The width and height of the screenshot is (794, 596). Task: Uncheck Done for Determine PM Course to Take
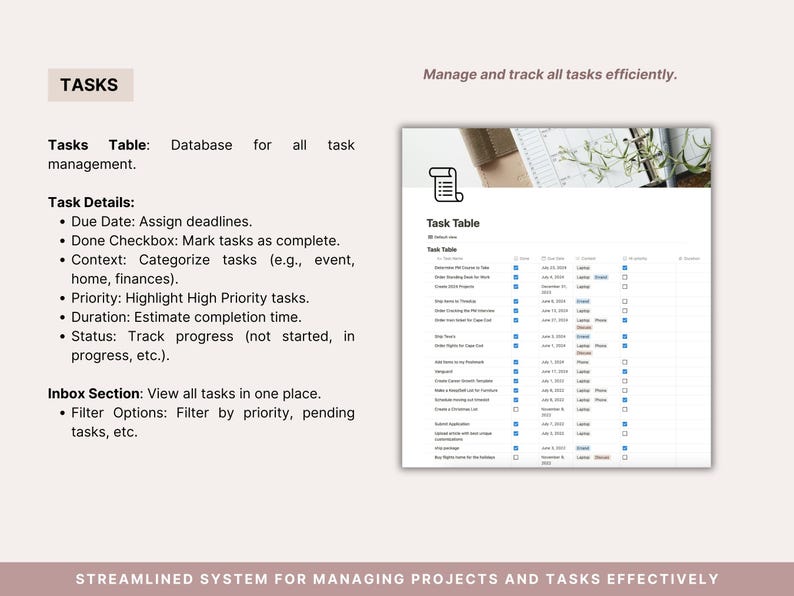click(x=515, y=268)
